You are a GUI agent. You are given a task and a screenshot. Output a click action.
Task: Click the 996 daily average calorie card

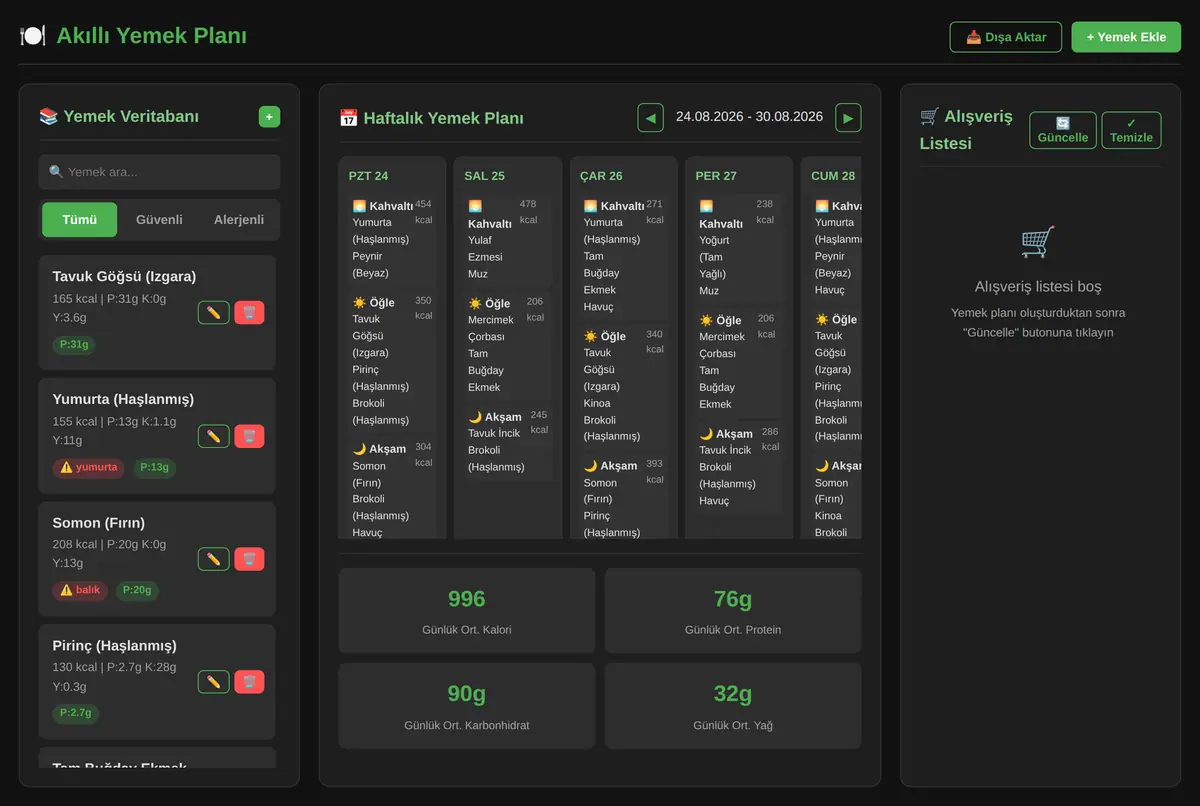click(467, 611)
